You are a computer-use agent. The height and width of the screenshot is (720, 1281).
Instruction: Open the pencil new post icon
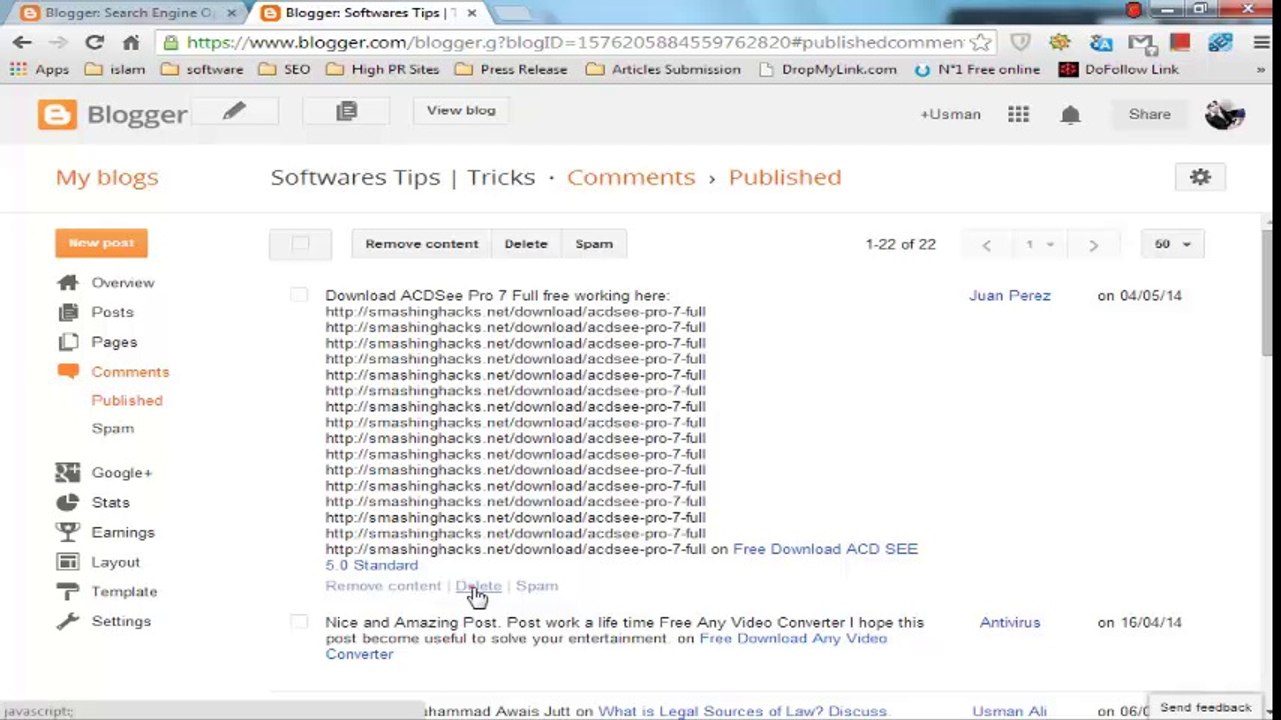tap(234, 111)
